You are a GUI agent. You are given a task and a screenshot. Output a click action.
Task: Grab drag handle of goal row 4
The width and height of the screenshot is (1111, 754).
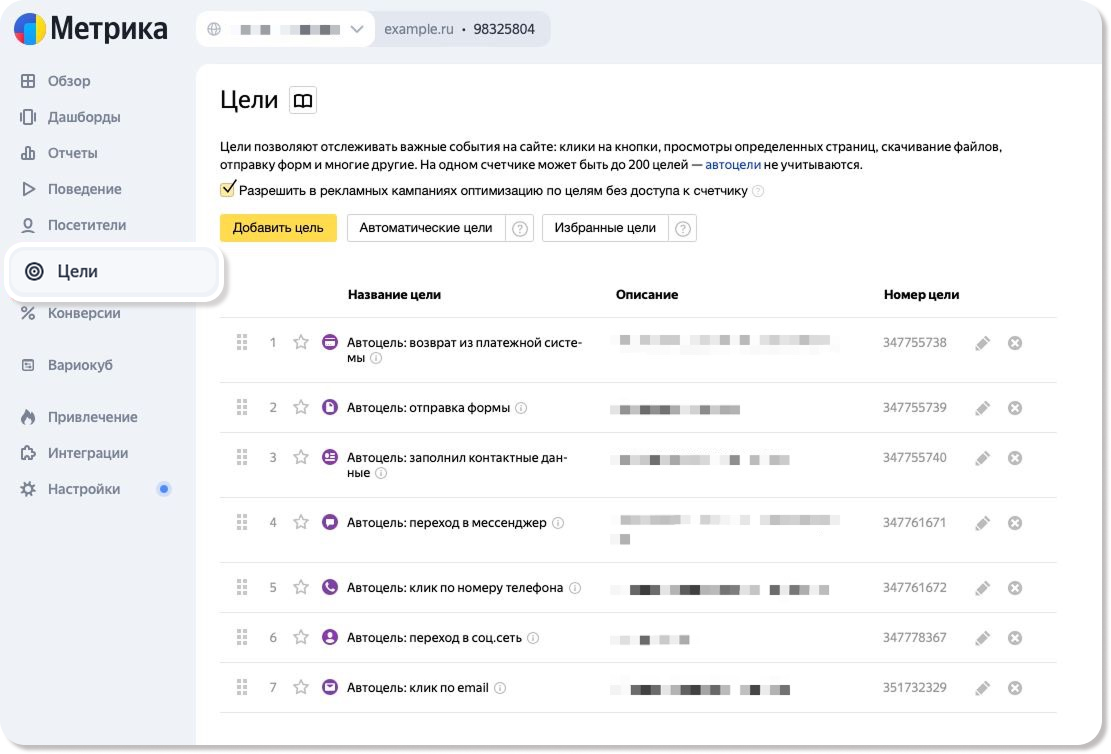(241, 523)
